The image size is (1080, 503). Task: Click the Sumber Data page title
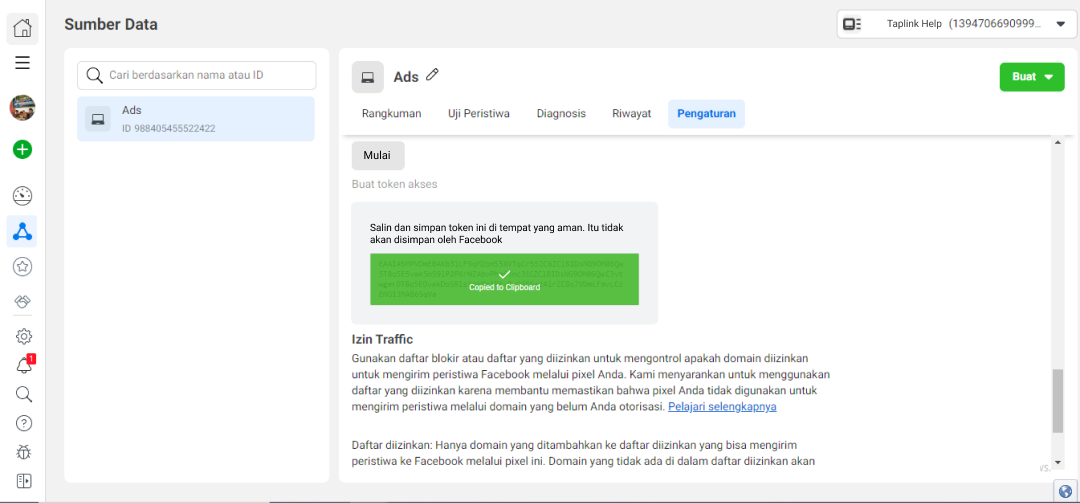(111, 25)
